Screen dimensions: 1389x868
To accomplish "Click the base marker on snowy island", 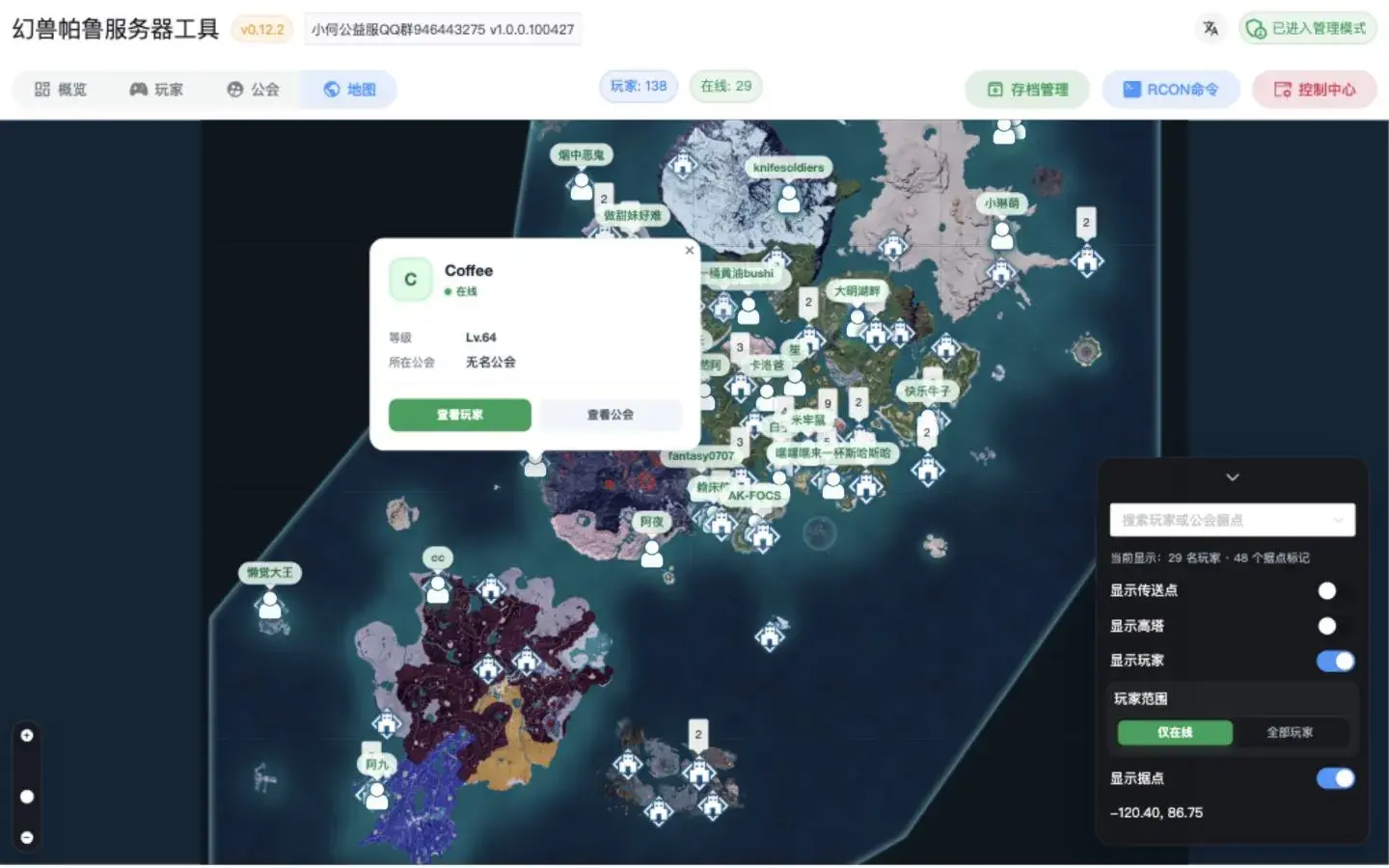I will pos(683,164).
